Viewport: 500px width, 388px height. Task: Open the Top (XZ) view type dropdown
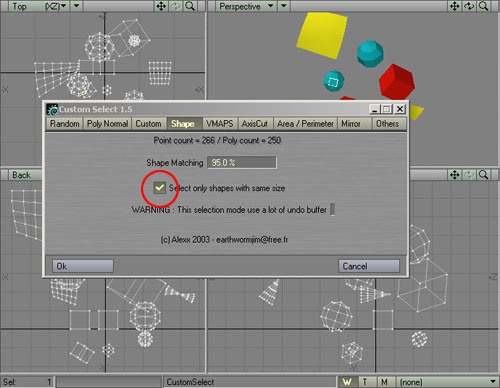[39, 6]
